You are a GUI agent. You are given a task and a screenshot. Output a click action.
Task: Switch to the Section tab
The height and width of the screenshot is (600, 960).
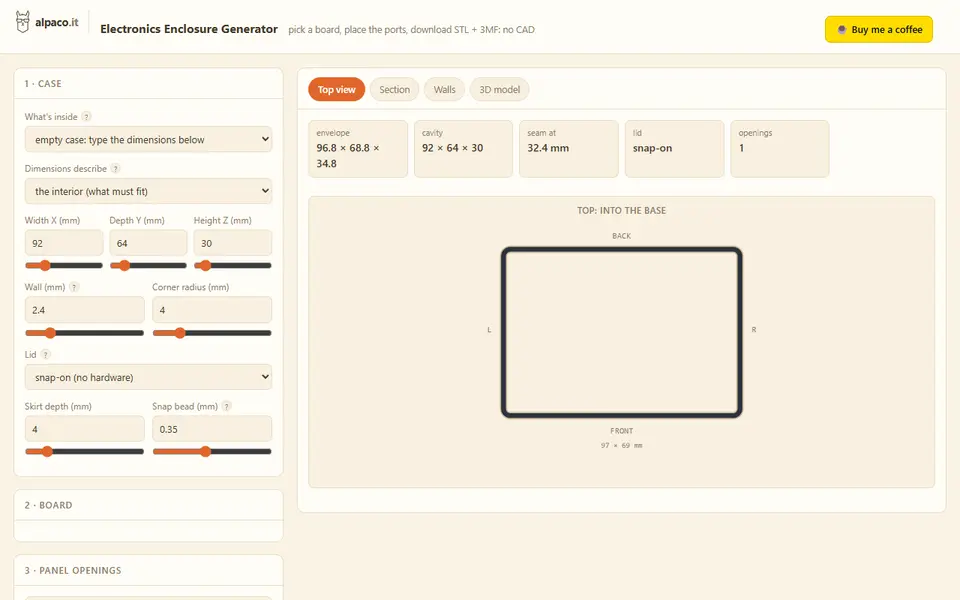pyautogui.click(x=394, y=89)
